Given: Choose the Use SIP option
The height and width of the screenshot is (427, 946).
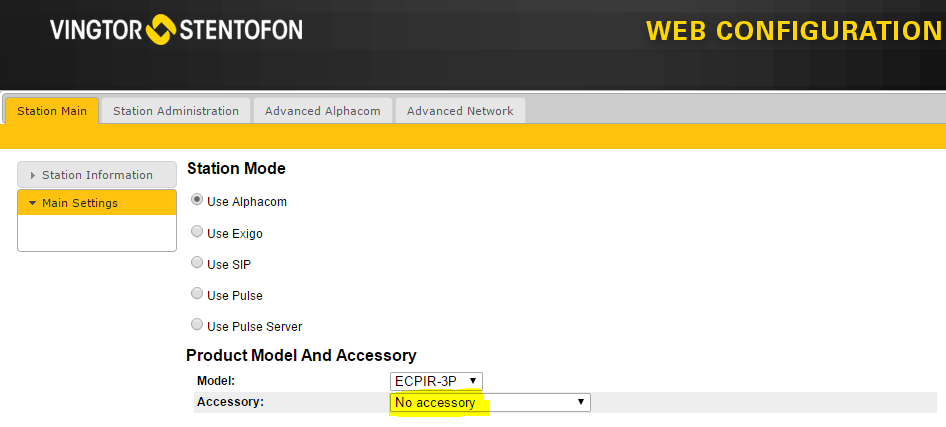Looking at the screenshot, I should point(197,263).
